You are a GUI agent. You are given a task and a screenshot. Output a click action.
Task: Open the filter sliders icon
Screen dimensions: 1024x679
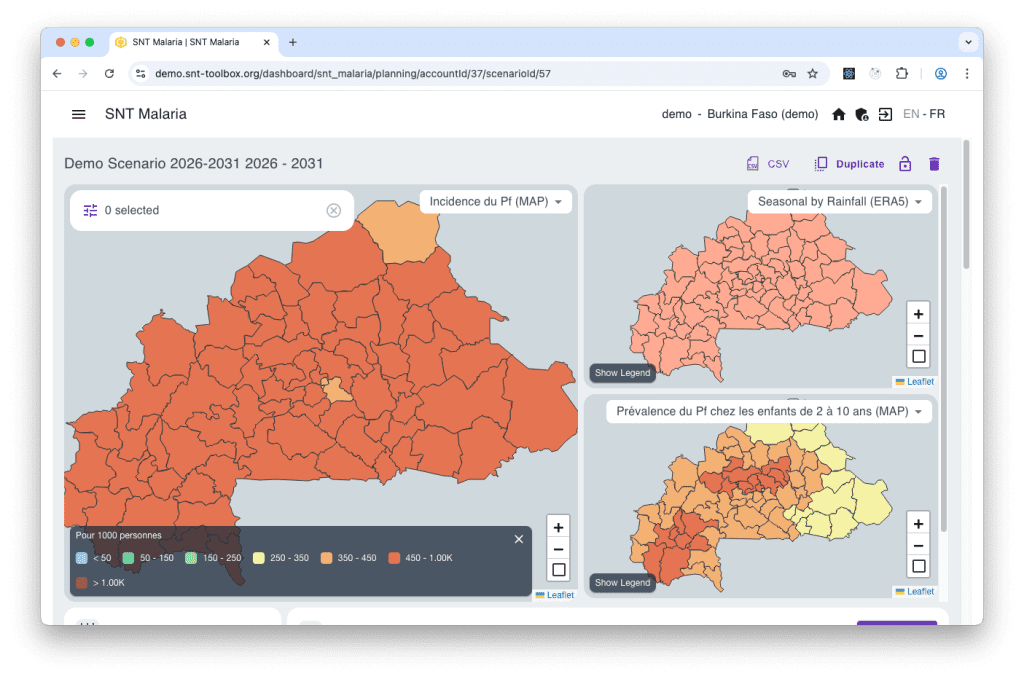pos(90,210)
